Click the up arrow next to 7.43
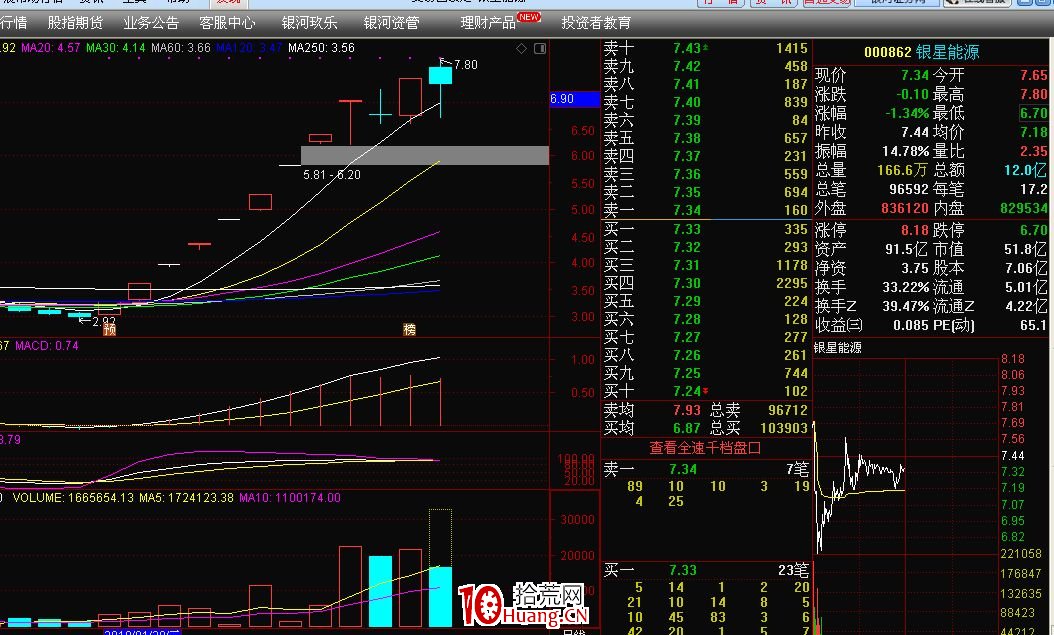Image resolution: width=1054 pixels, height=635 pixels. pos(705,48)
